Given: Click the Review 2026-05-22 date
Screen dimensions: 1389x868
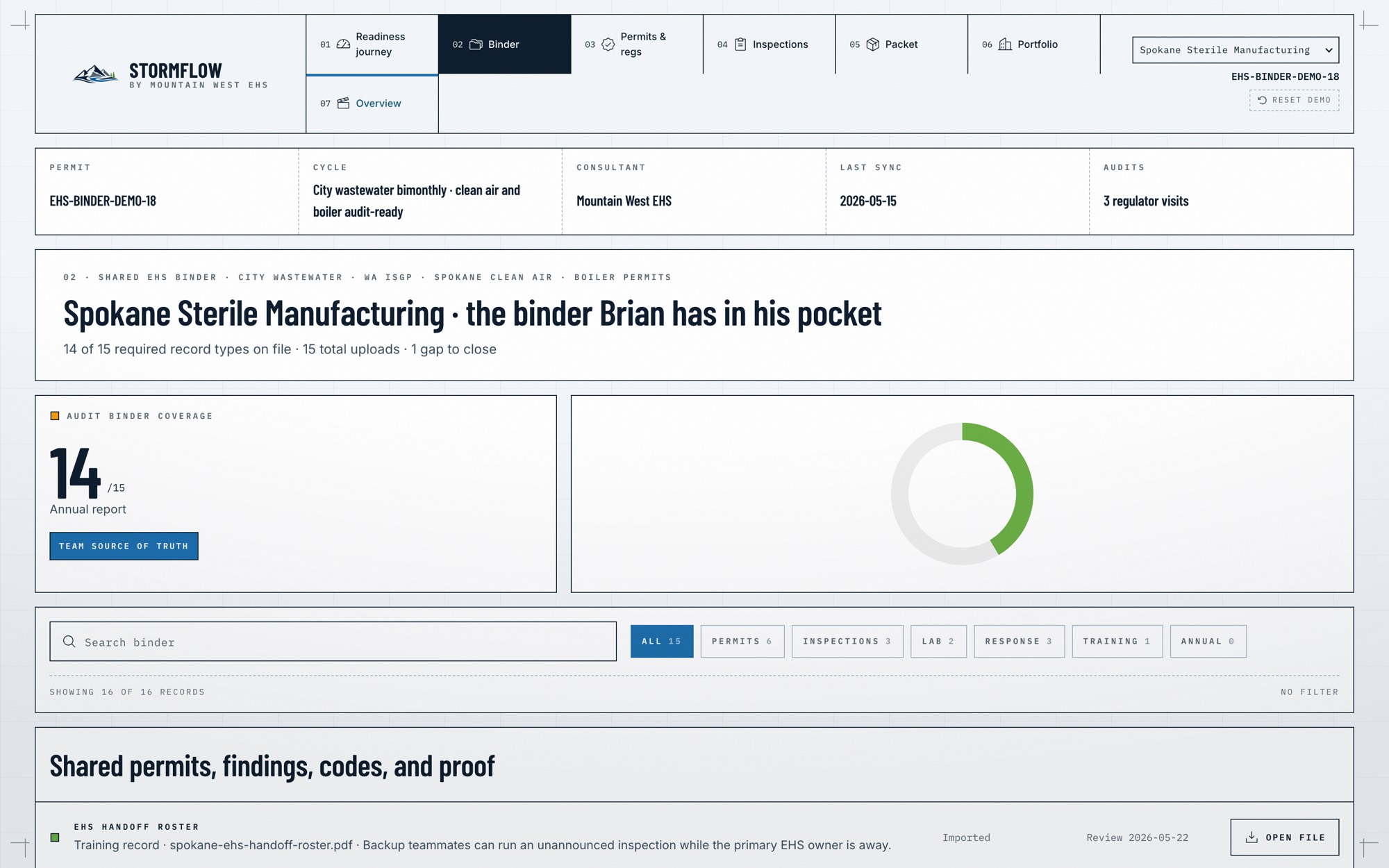Looking at the screenshot, I should click(1137, 837).
